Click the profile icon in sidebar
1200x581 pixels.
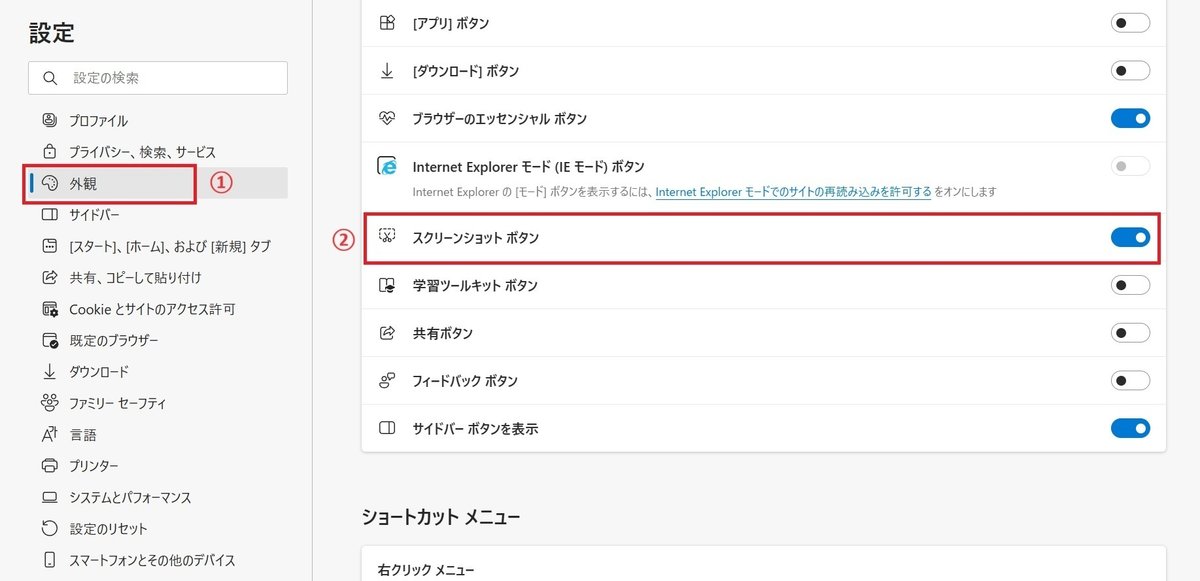pos(50,120)
